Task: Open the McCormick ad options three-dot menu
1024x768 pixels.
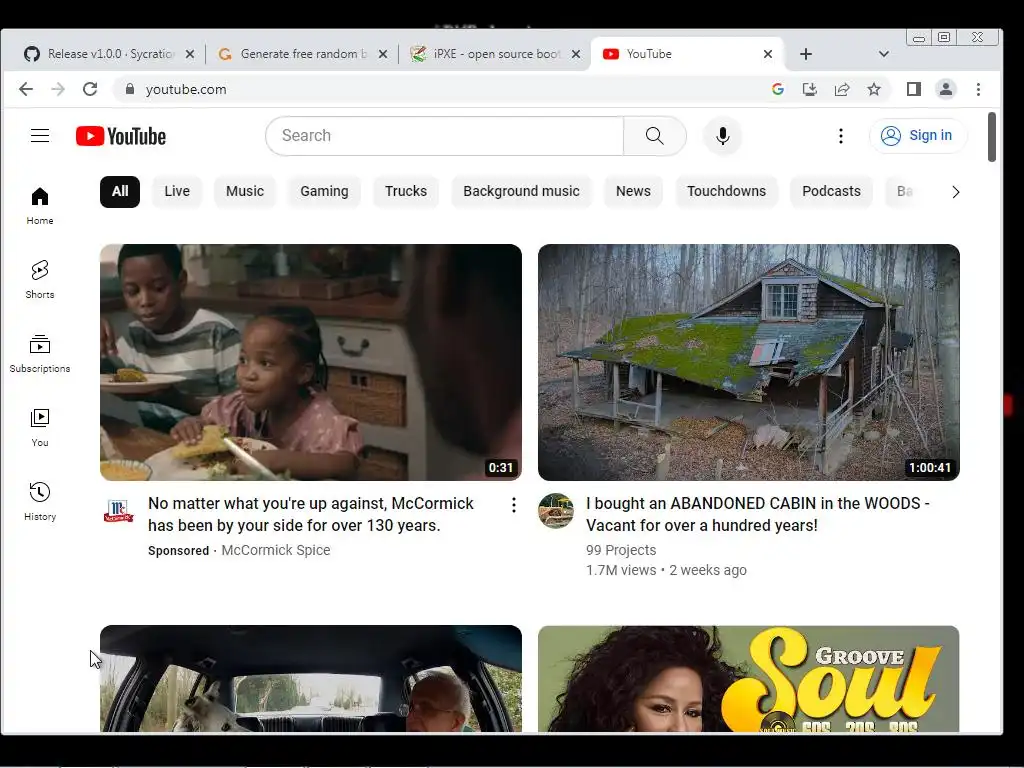Action: (514, 505)
